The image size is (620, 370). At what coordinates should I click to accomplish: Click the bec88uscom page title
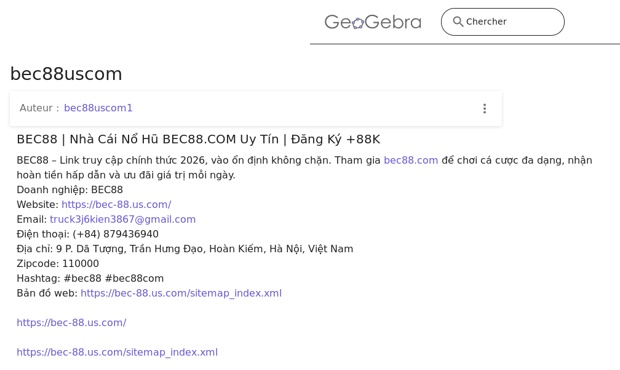click(x=66, y=74)
